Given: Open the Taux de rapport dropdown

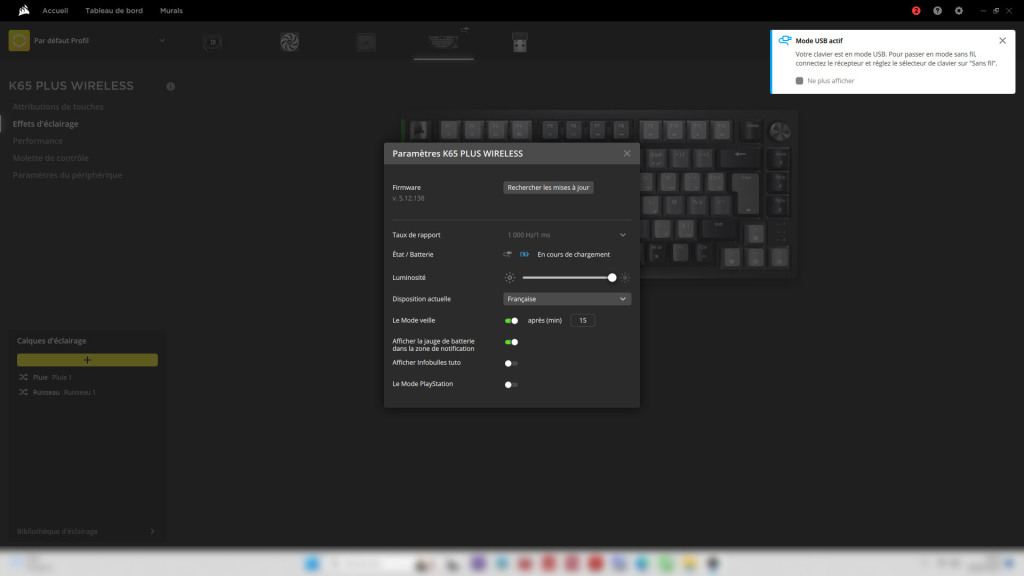Looking at the screenshot, I should click(567, 234).
